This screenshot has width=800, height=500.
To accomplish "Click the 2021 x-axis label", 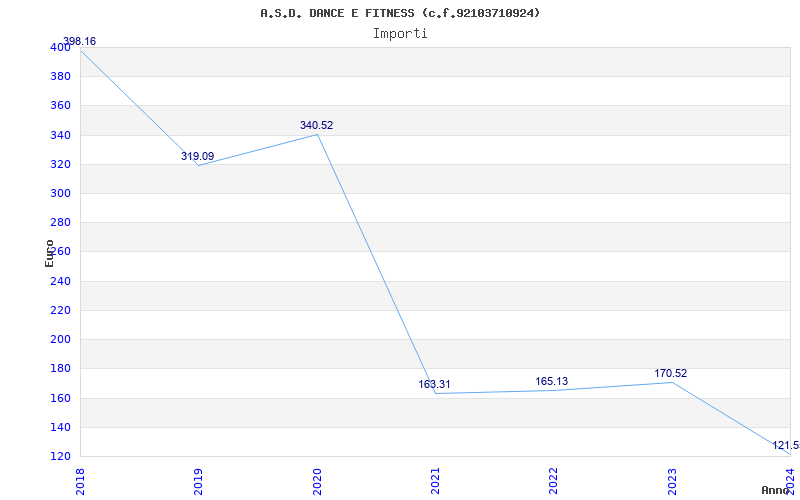I will click(435, 482).
